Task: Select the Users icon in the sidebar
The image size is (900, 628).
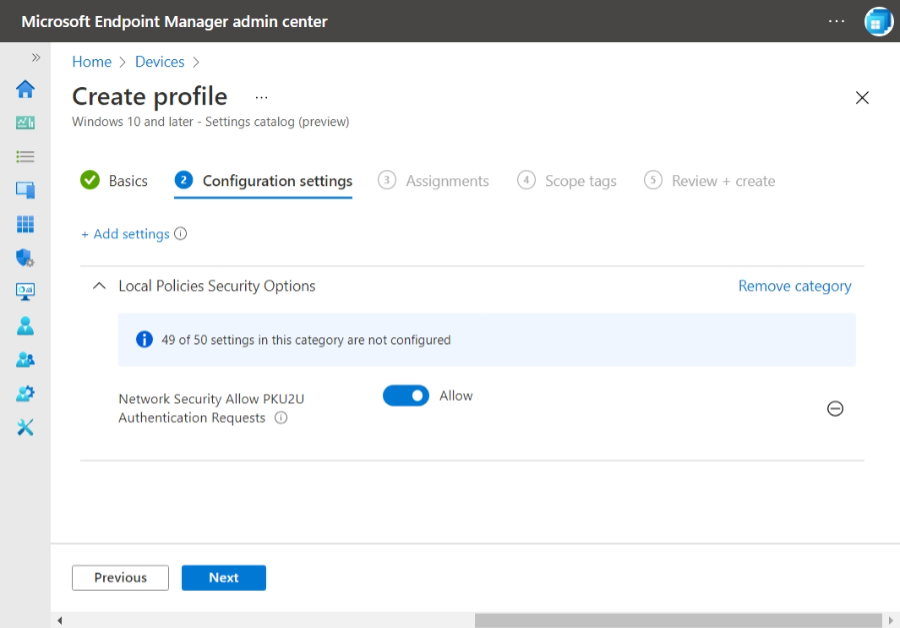Action: [x=25, y=325]
